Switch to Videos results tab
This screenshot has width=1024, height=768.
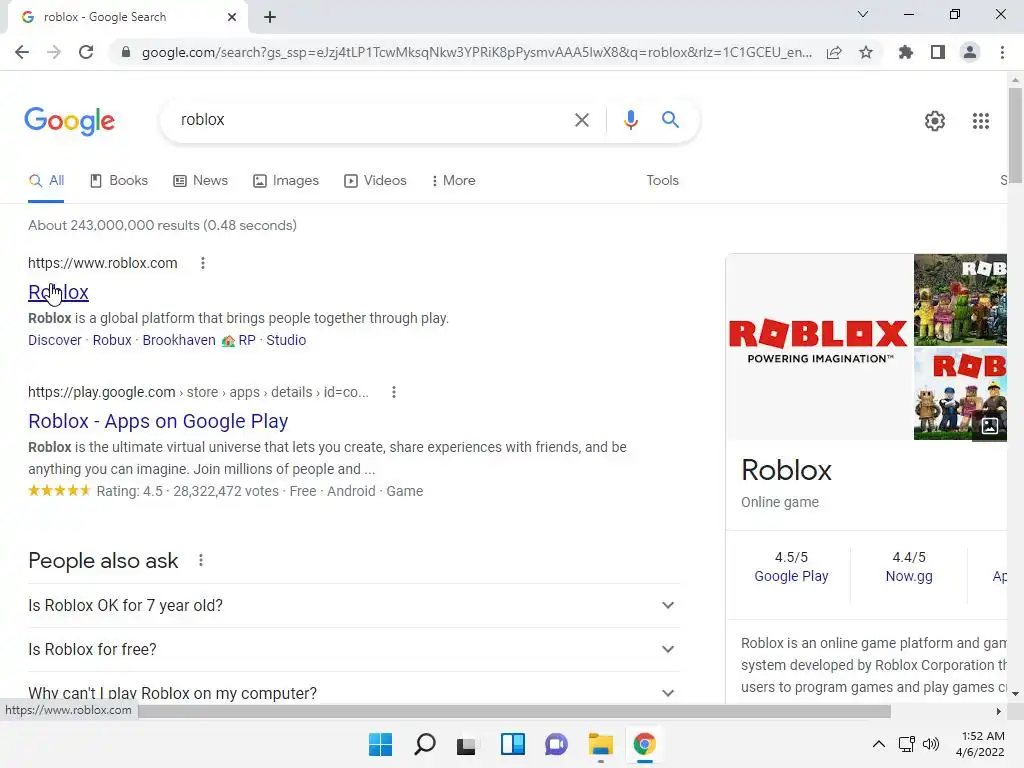376,180
